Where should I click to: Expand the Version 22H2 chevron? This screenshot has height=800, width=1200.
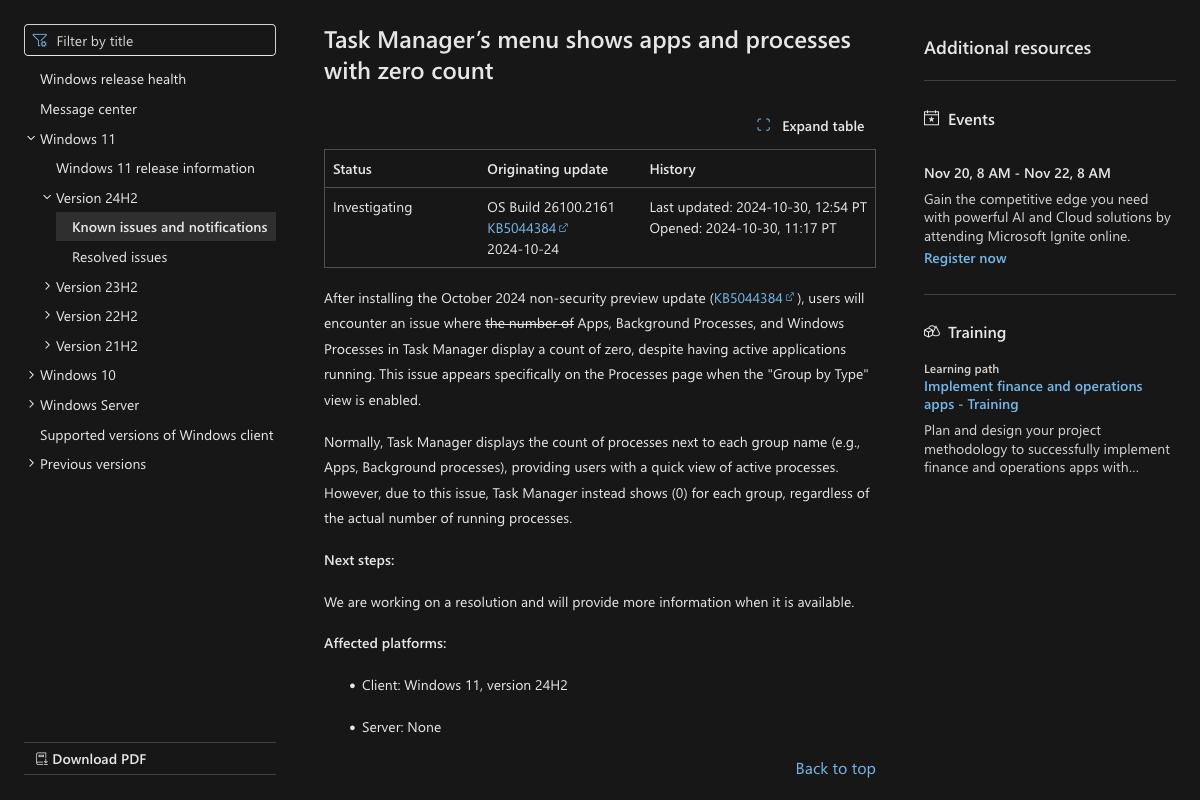(x=47, y=316)
